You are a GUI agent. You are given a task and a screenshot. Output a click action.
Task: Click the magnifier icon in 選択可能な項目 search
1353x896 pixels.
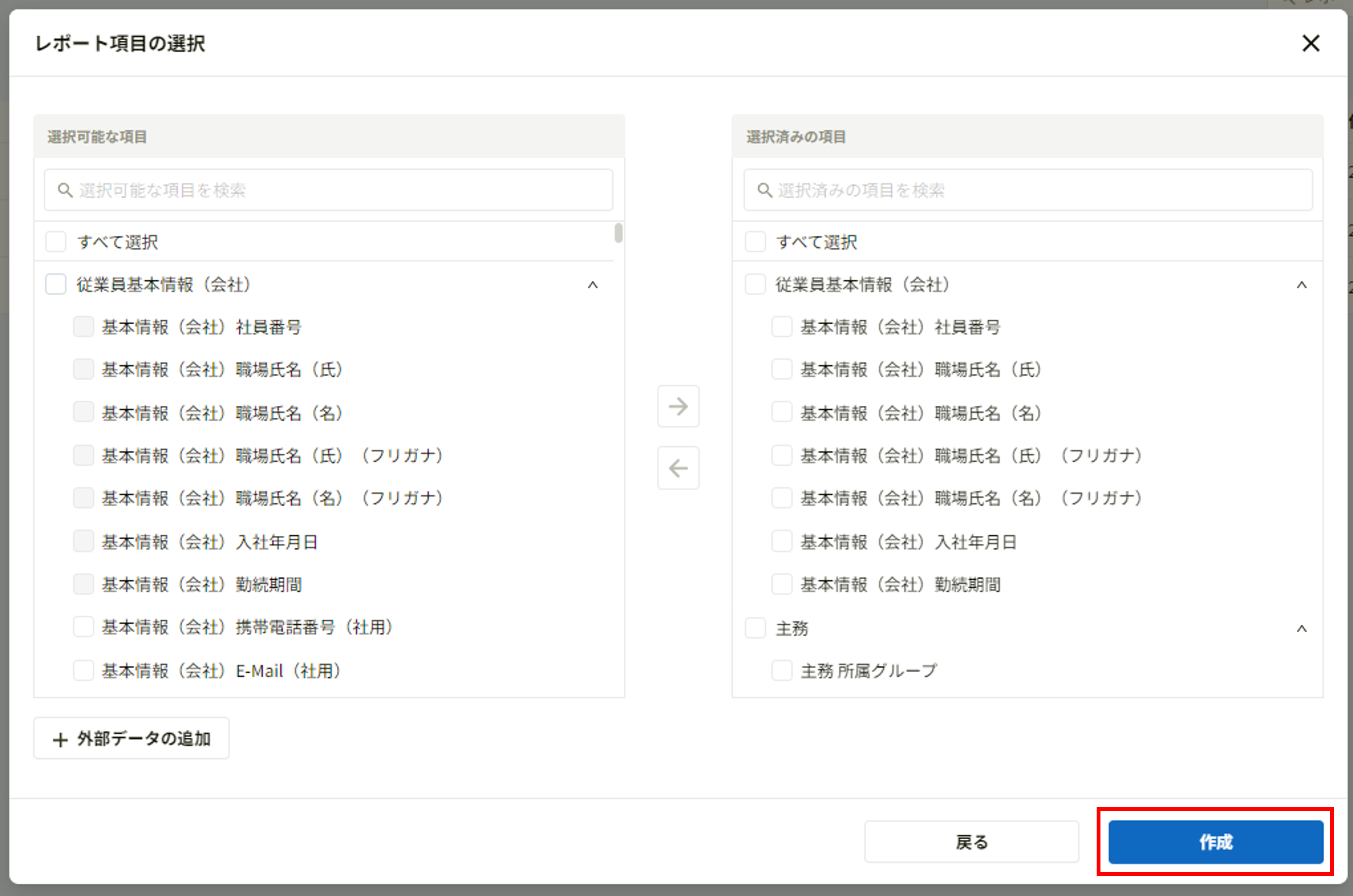click(64, 190)
